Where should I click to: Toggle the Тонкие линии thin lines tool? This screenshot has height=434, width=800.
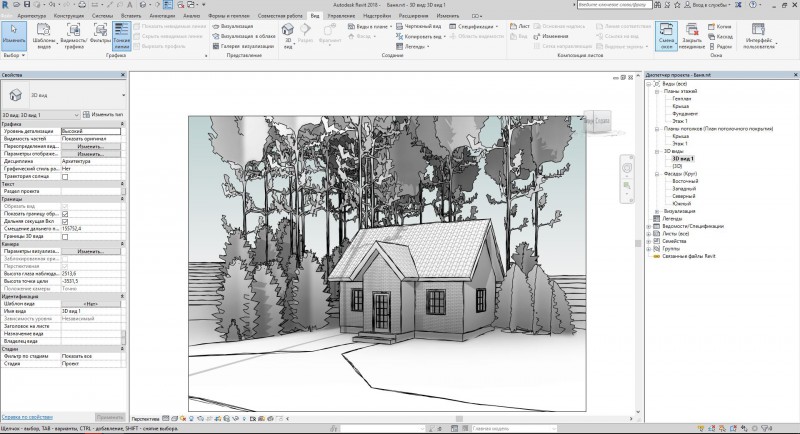coord(121,36)
